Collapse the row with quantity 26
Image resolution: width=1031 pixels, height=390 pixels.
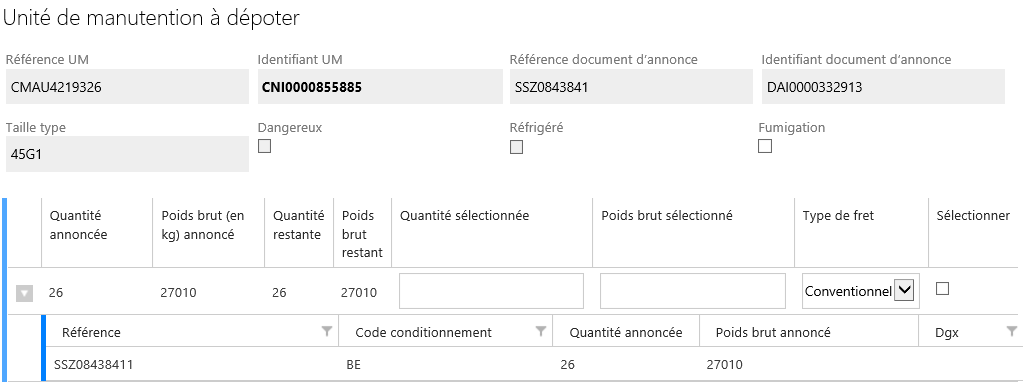[x=24, y=293]
